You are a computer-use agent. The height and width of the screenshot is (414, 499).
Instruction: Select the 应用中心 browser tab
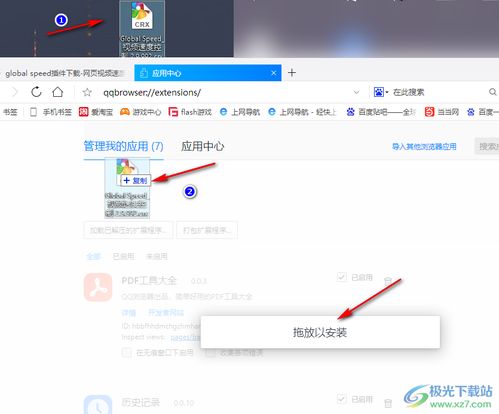[207, 73]
